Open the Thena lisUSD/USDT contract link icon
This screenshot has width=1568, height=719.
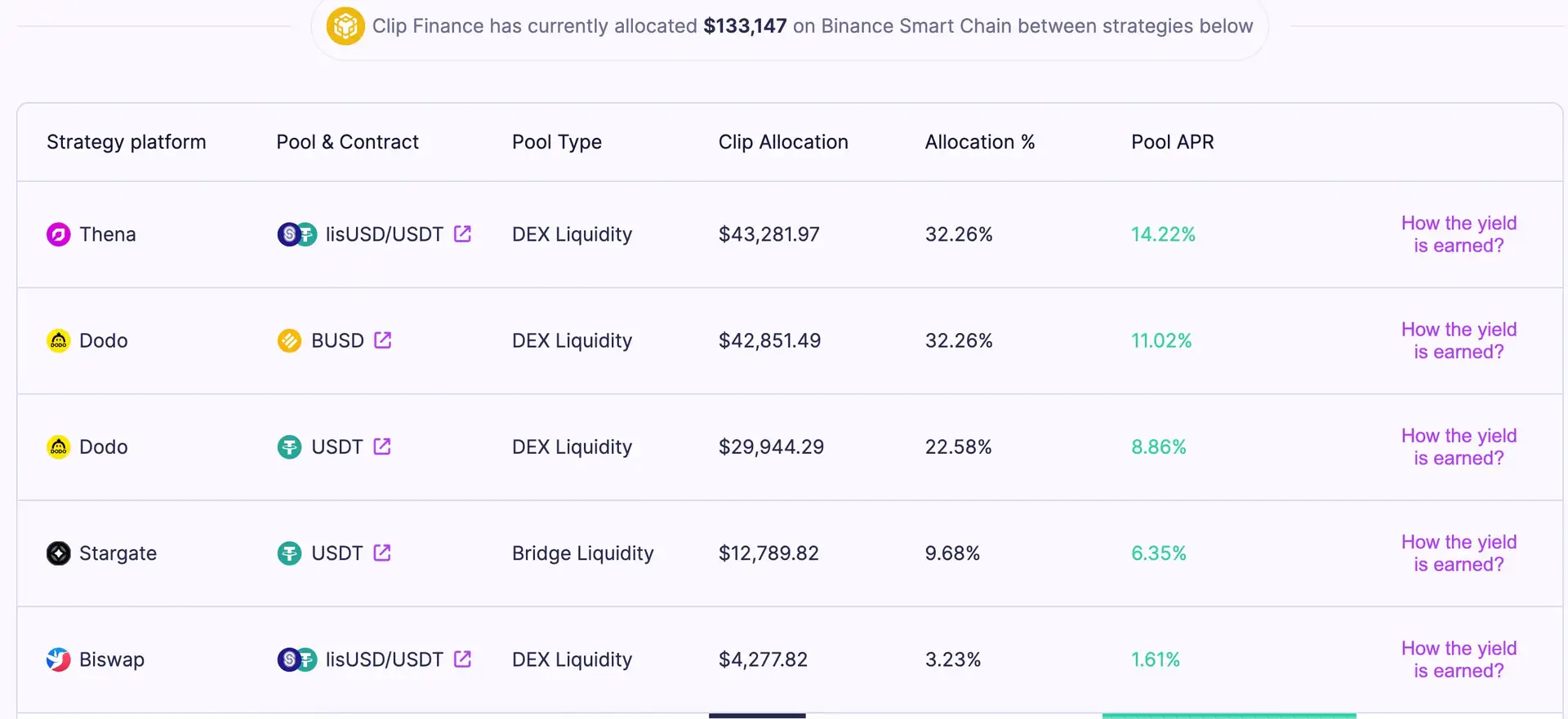pos(462,234)
